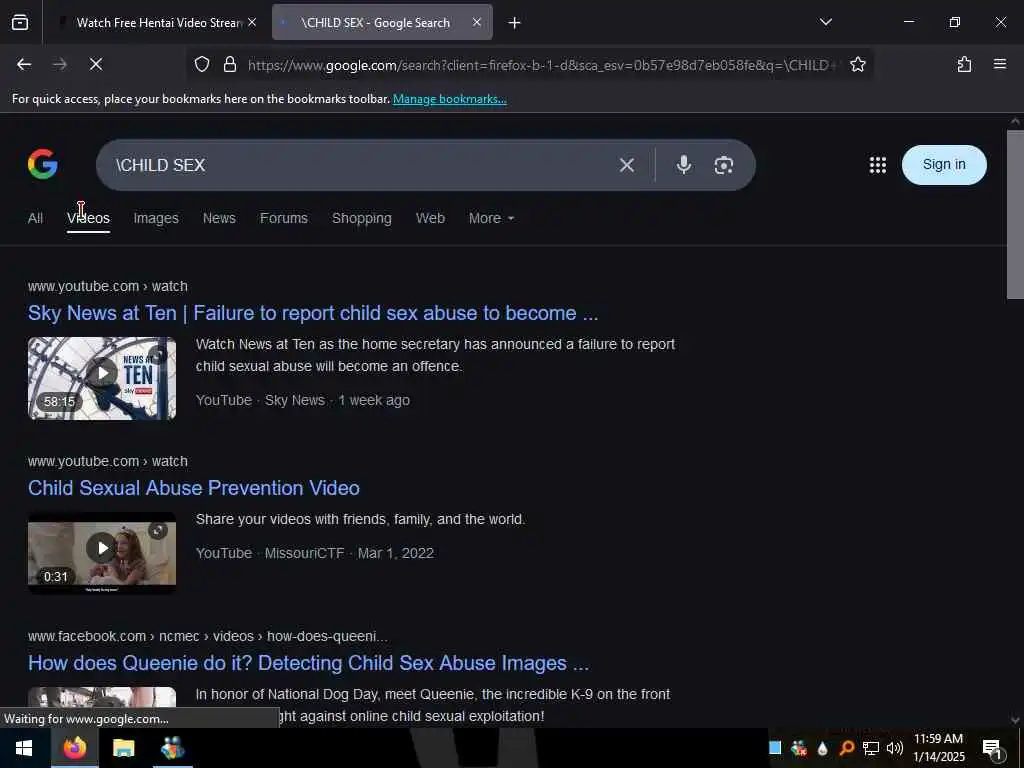Open the Prevention Video result title
The image size is (1024, 768).
193,488
